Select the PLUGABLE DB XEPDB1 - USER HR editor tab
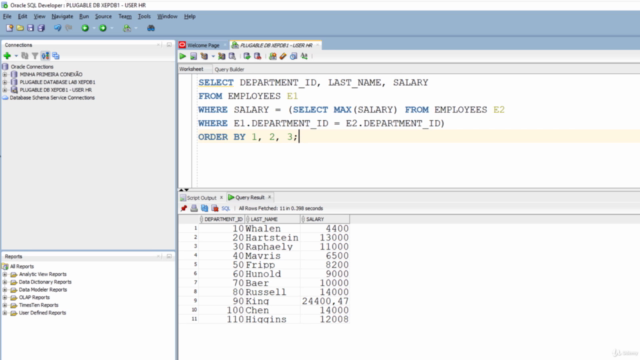 point(276,45)
